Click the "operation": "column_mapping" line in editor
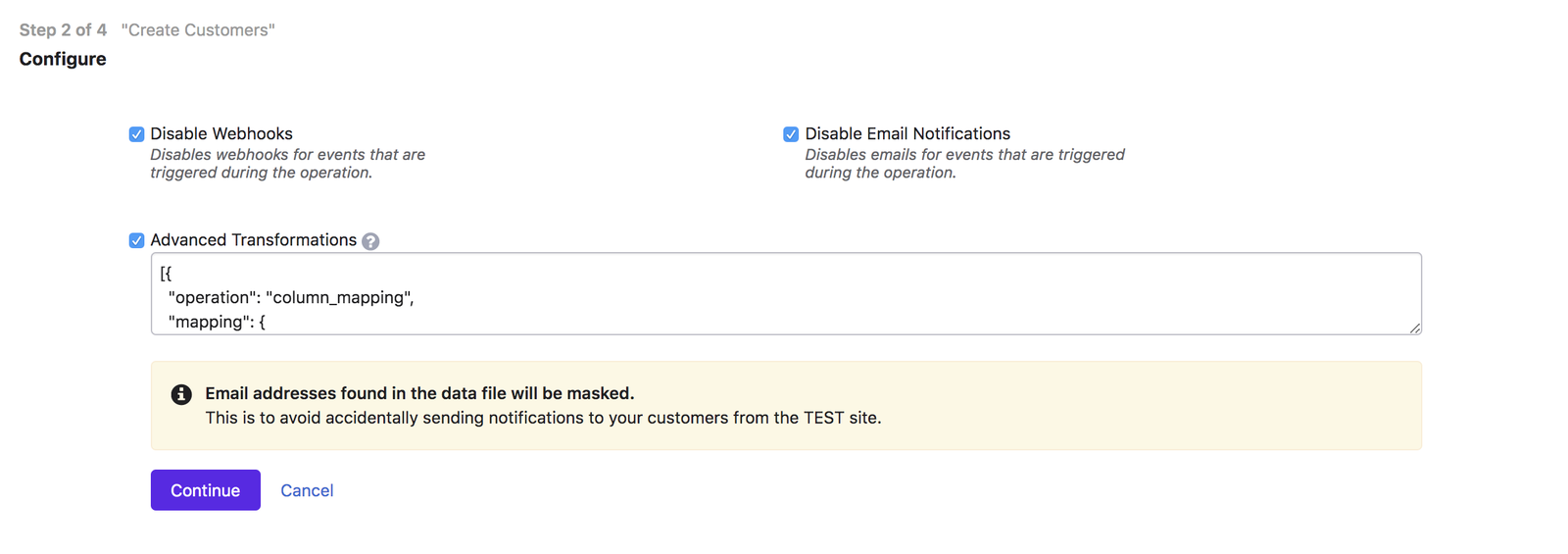This screenshot has height=554, width=1568. click(291, 297)
